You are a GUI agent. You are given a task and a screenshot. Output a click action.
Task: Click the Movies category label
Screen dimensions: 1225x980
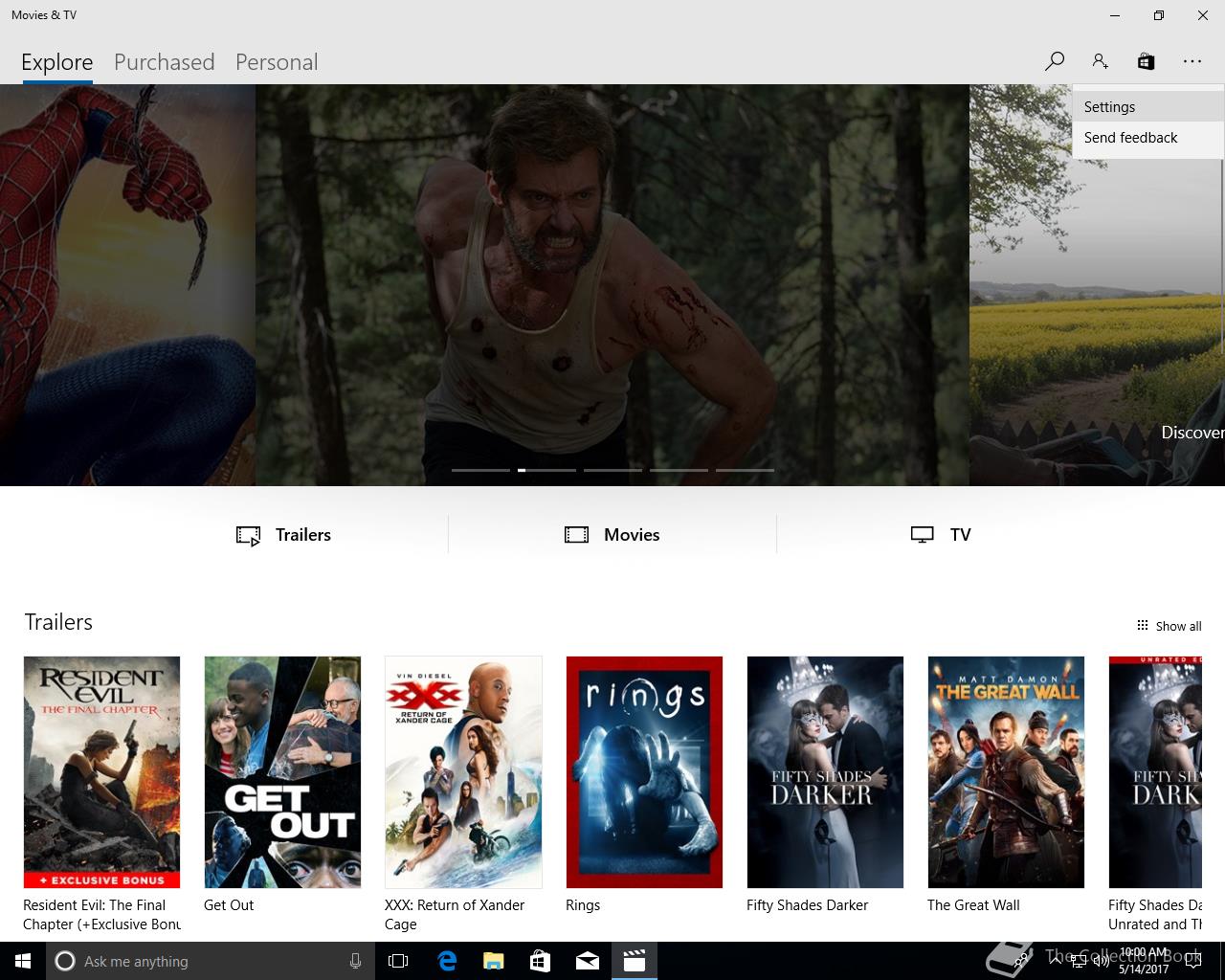632,535
